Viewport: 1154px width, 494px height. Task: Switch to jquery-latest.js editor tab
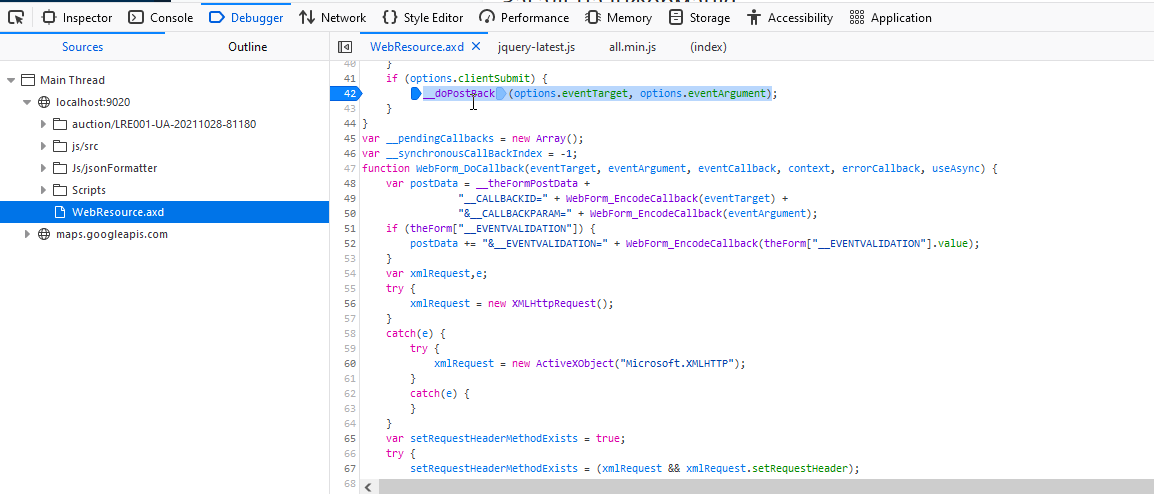[536, 47]
